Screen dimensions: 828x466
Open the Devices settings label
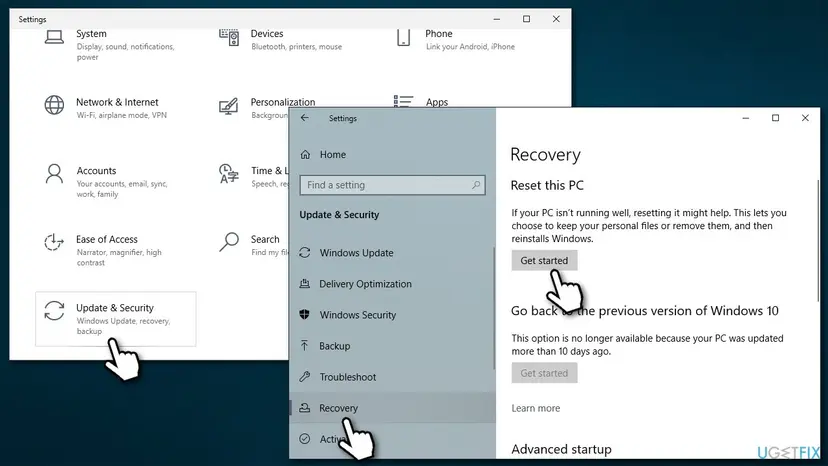[x=267, y=33]
